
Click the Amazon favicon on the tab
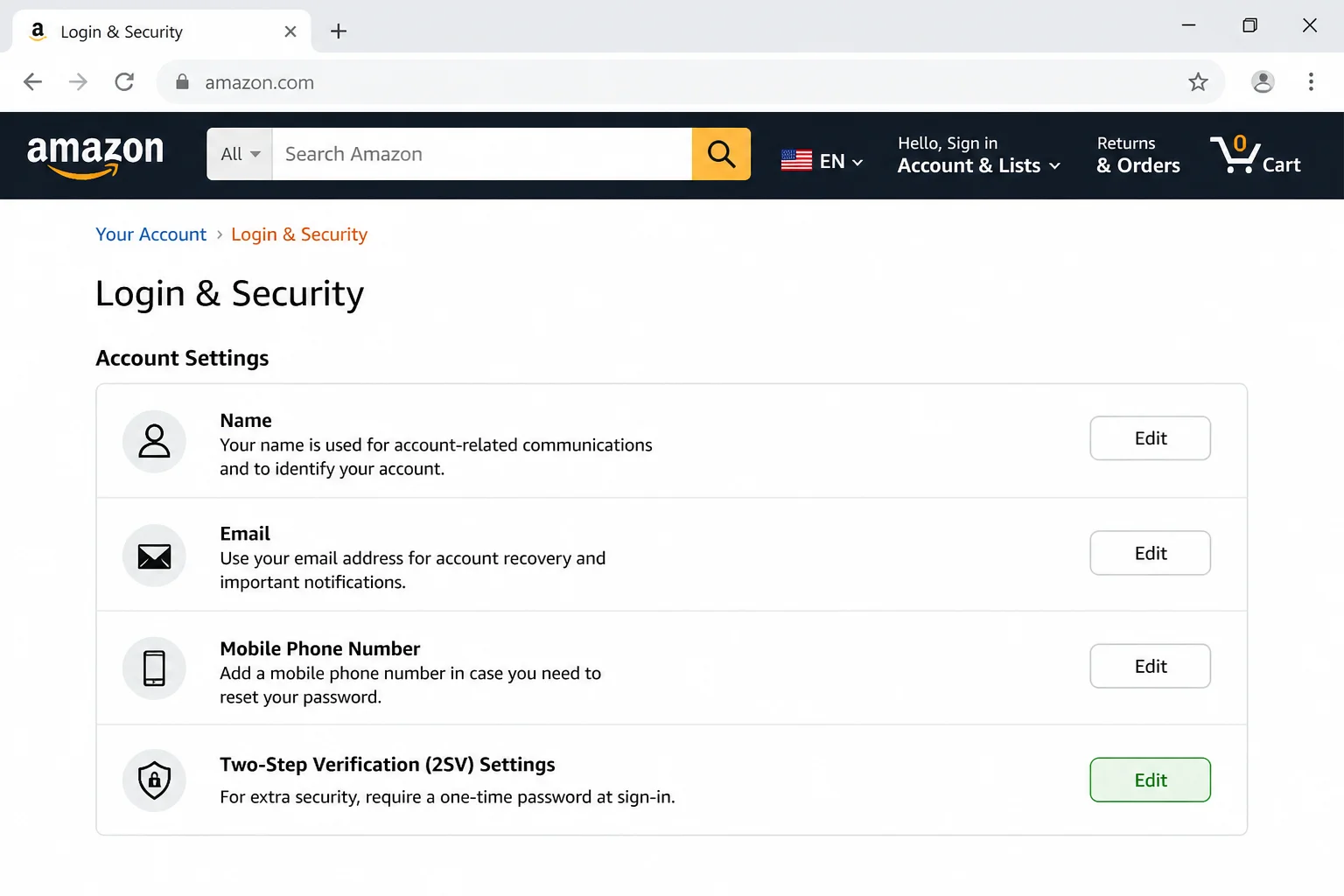(x=38, y=31)
